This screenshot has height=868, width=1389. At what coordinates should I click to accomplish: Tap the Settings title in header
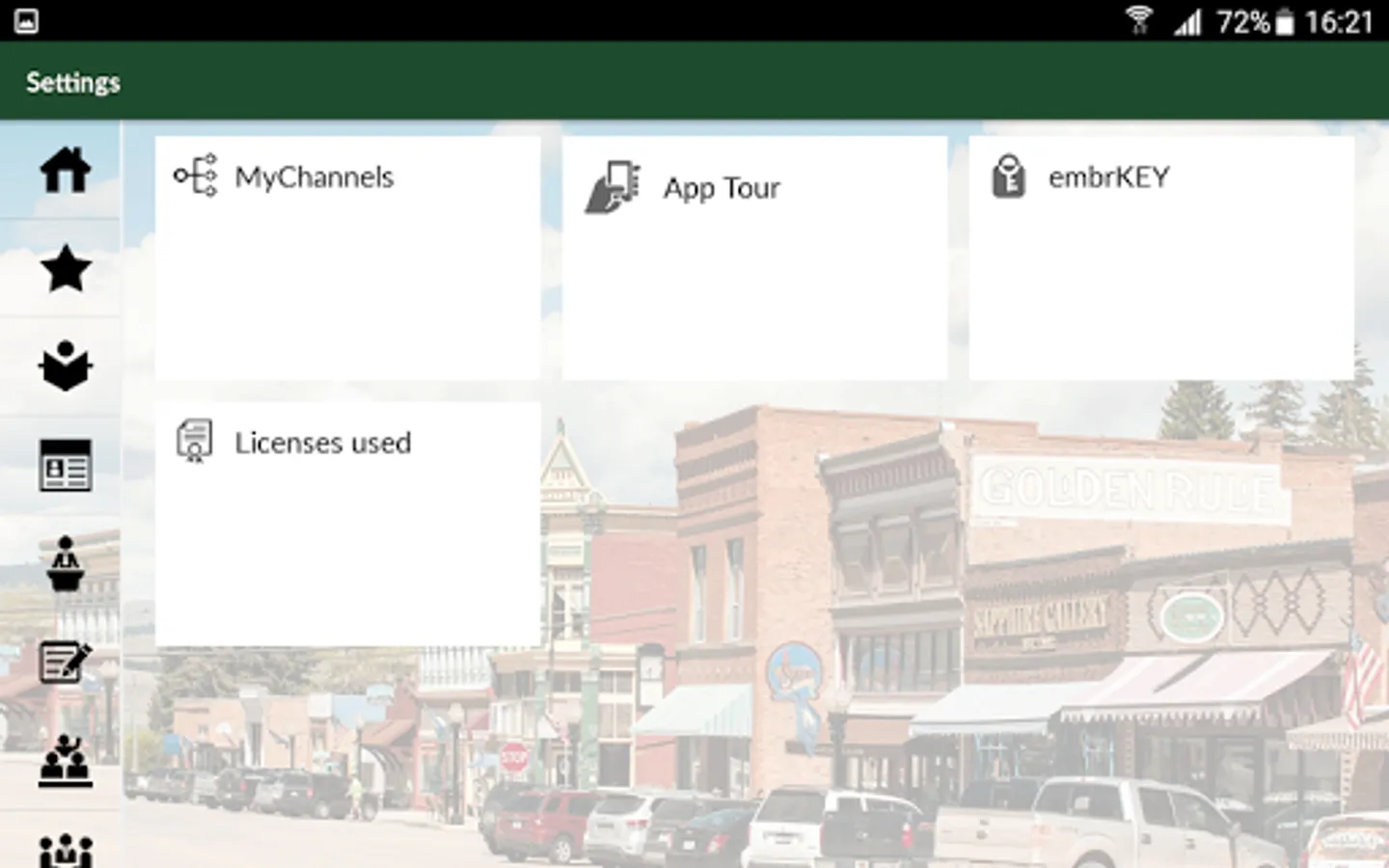click(73, 83)
